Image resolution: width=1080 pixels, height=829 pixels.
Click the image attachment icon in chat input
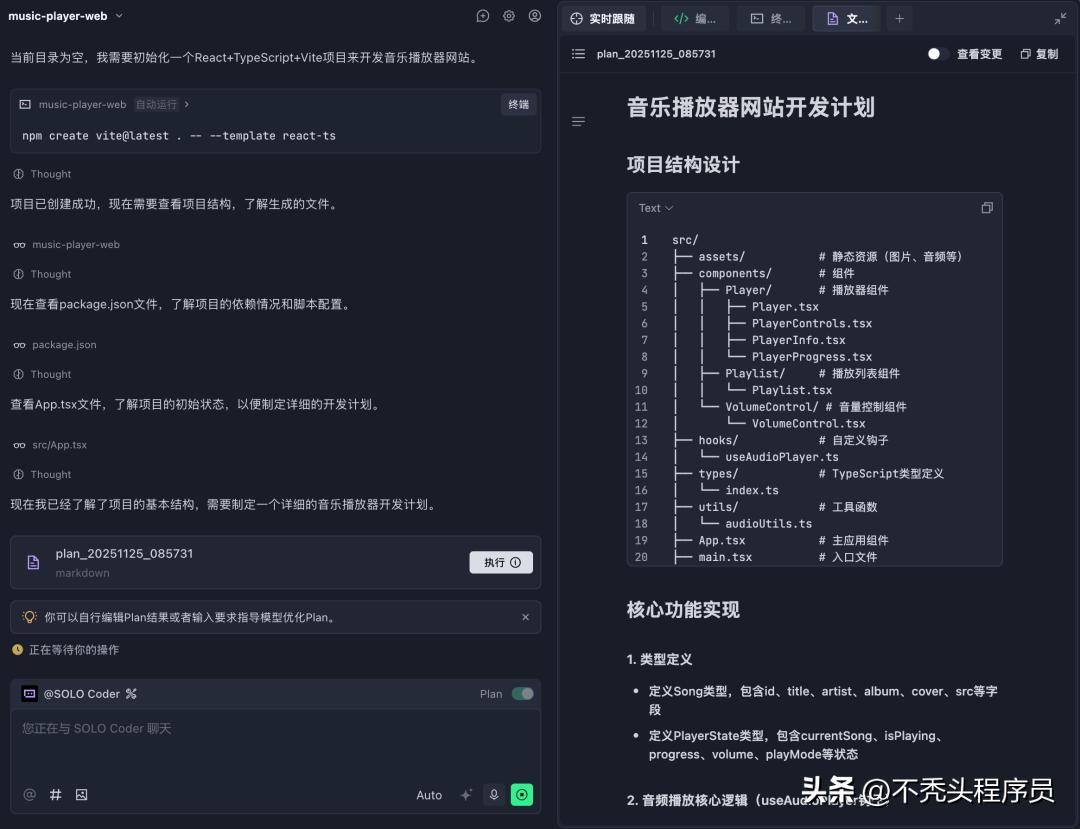pyautogui.click(x=81, y=794)
